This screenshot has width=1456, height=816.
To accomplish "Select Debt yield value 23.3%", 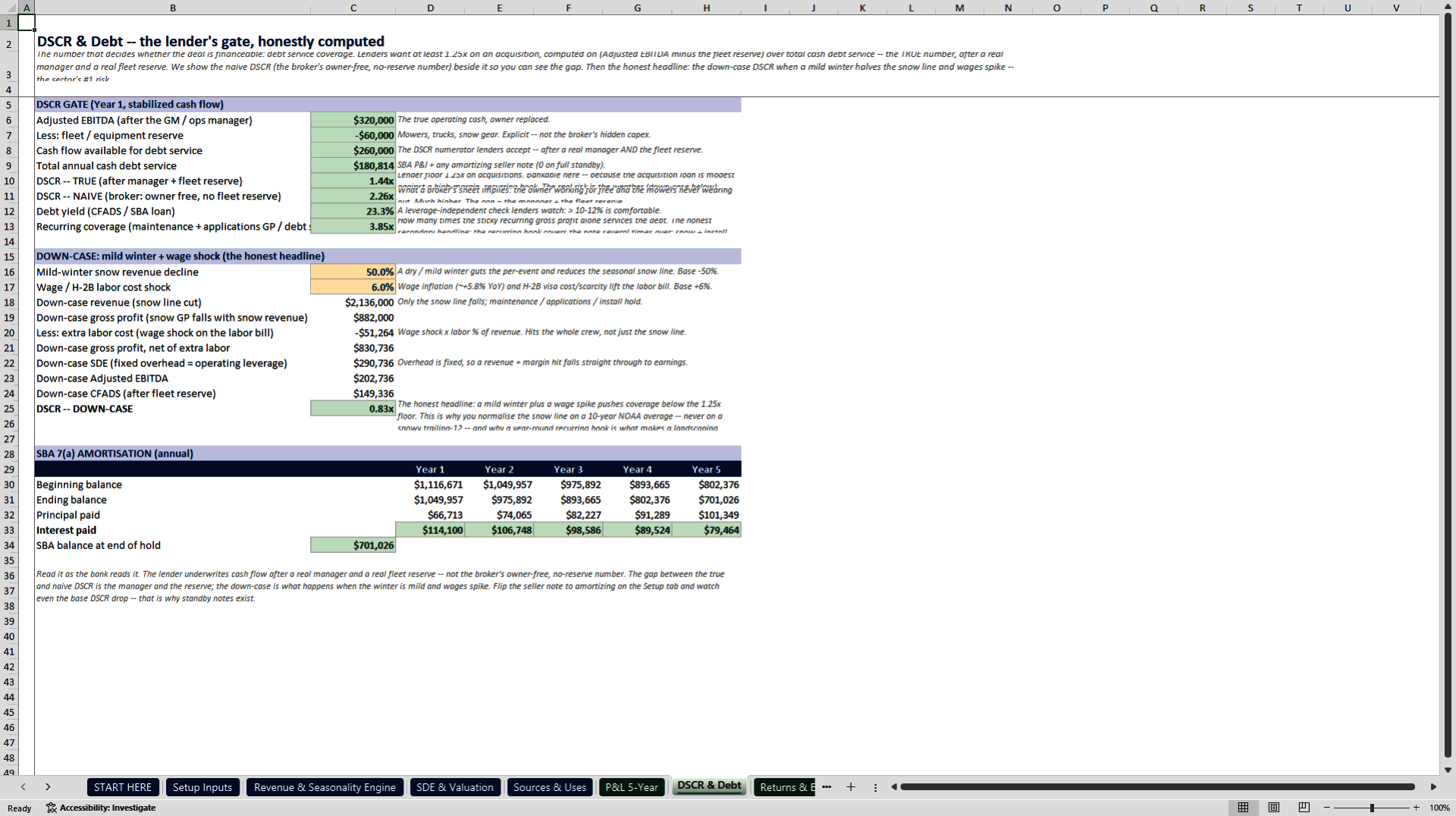I will [353, 211].
